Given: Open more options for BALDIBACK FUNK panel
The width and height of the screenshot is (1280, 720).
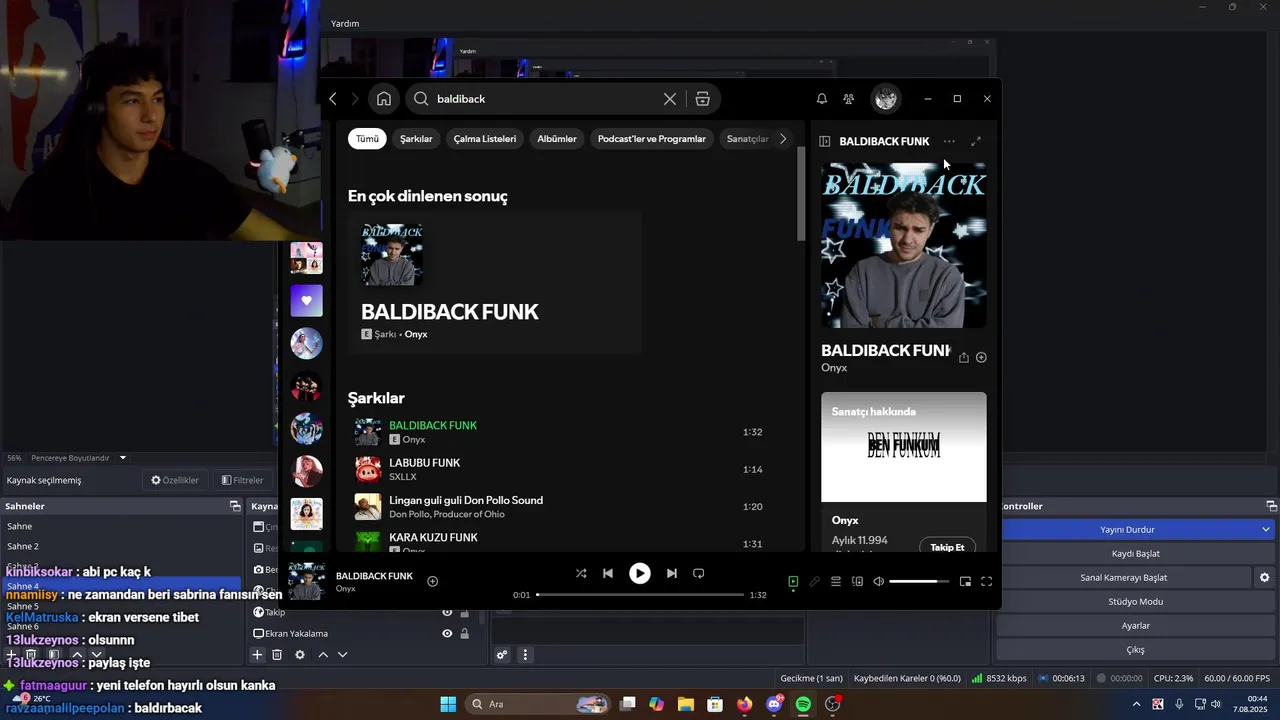Looking at the screenshot, I should click(949, 141).
